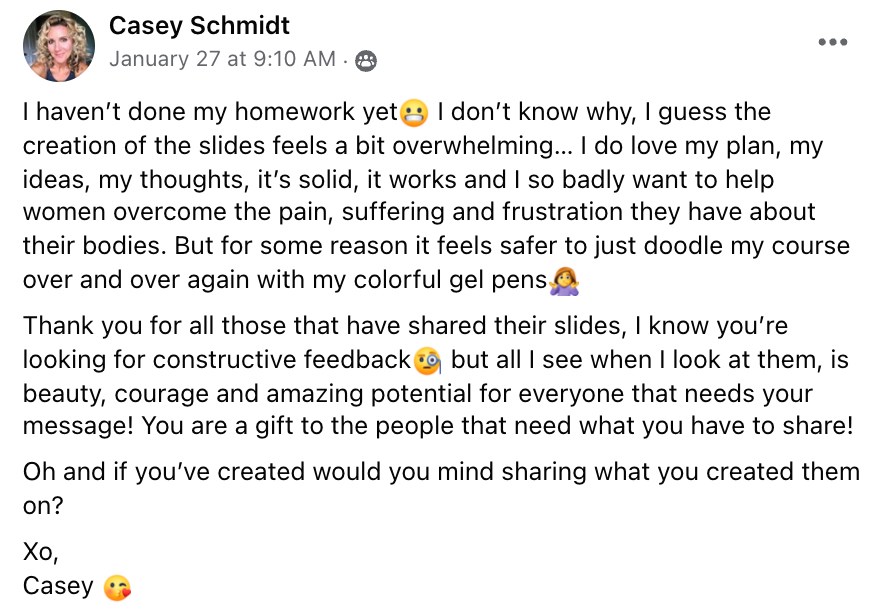
Task: Click the grimacing face emoji after 'yet'
Action: point(414,113)
